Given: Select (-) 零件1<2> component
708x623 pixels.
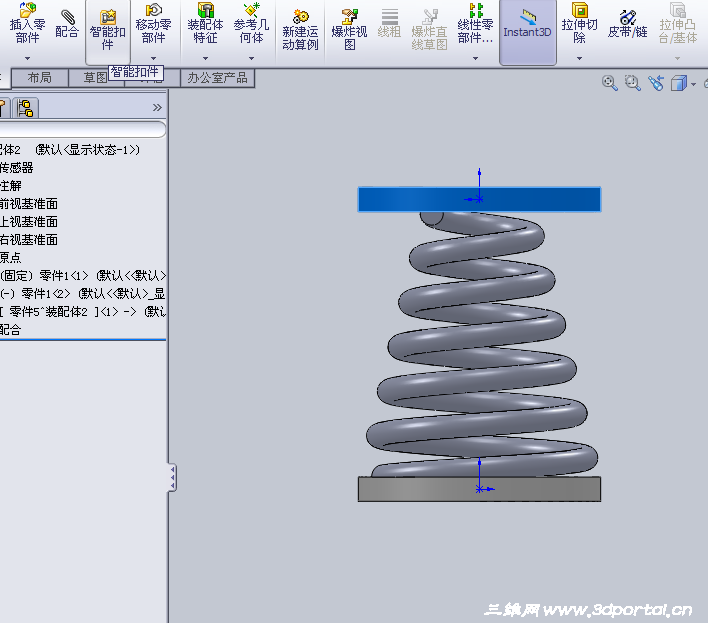Looking at the screenshot, I should click(x=83, y=294).
